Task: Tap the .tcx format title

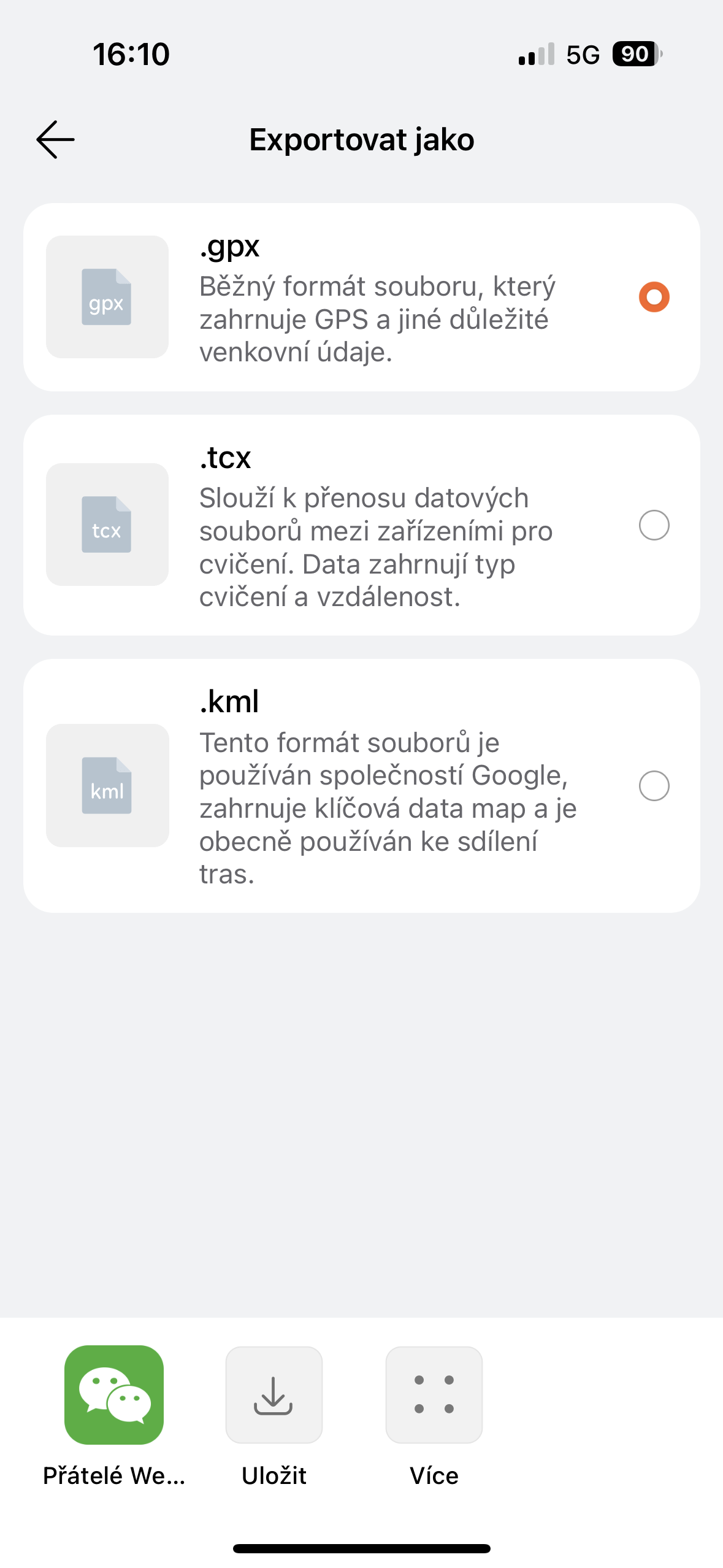Action: click(225, 458)
